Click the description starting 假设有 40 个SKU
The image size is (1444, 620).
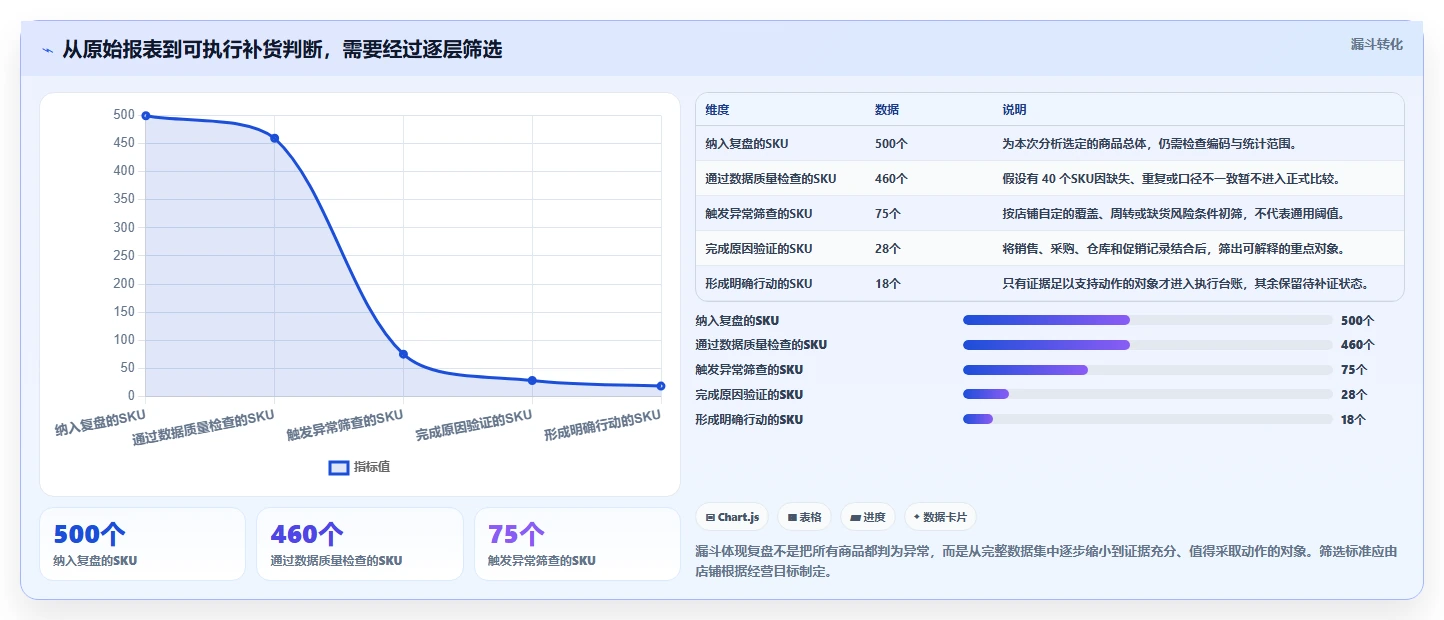1171,179
